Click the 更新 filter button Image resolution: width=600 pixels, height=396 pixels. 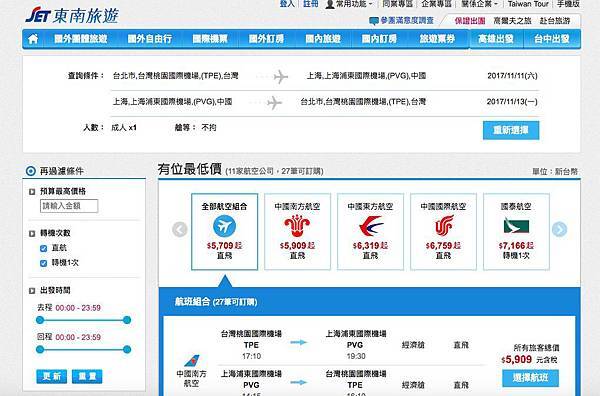tap(52, 376)
